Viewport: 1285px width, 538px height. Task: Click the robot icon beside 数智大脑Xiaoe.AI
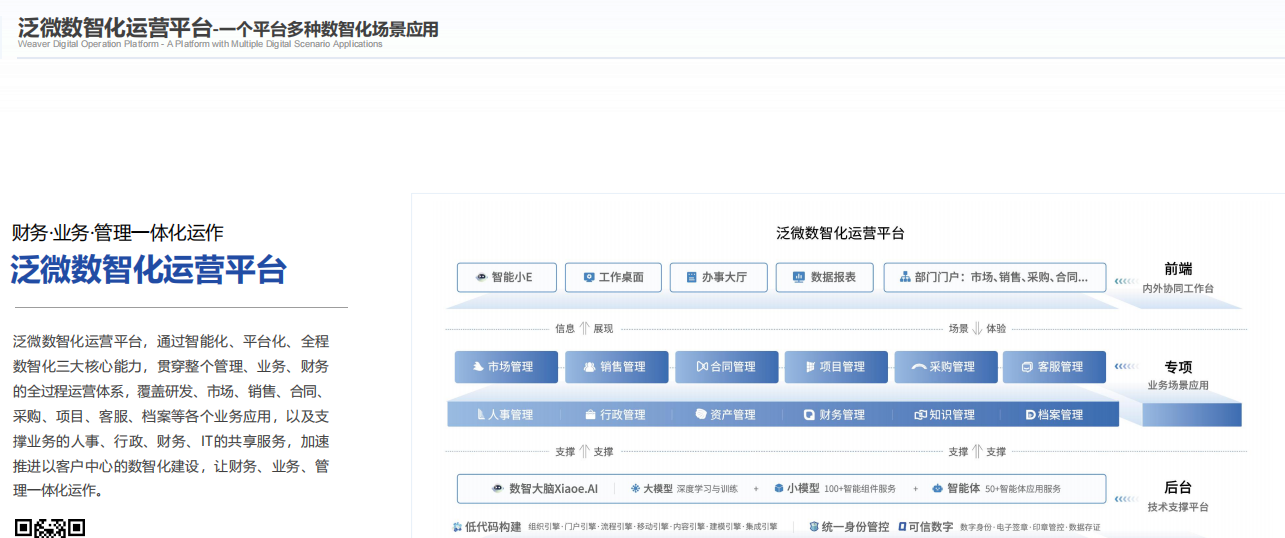[x=498, y=489]
